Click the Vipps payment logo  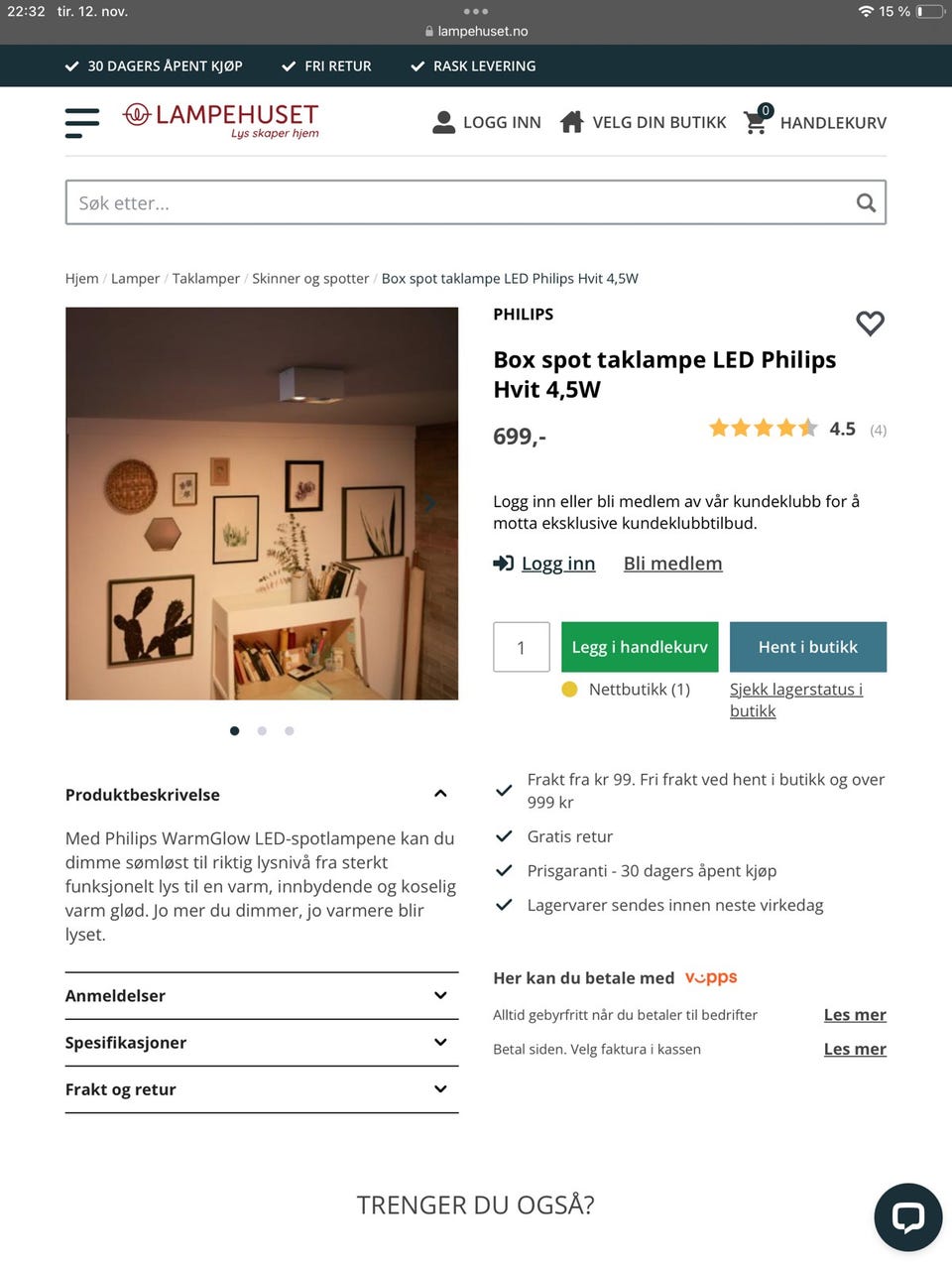pos(710,977)
